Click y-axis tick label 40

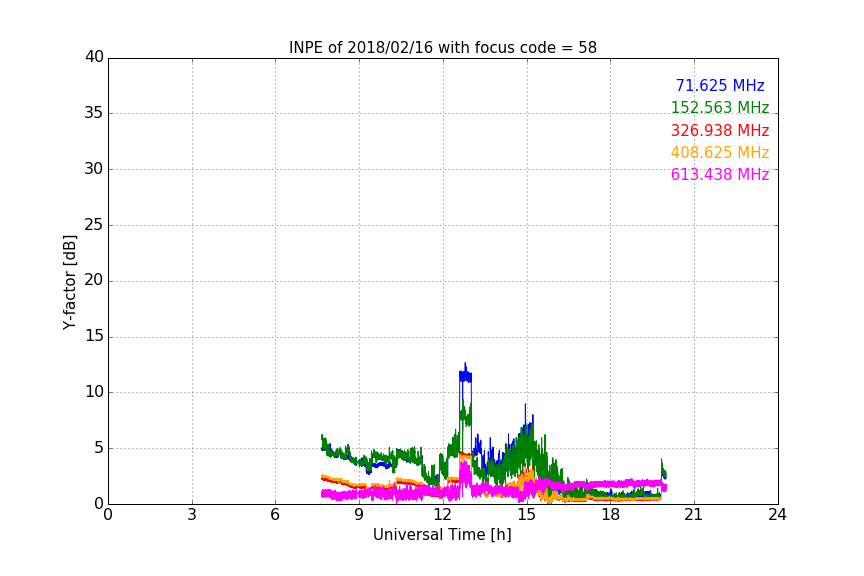tap(94, 57)
